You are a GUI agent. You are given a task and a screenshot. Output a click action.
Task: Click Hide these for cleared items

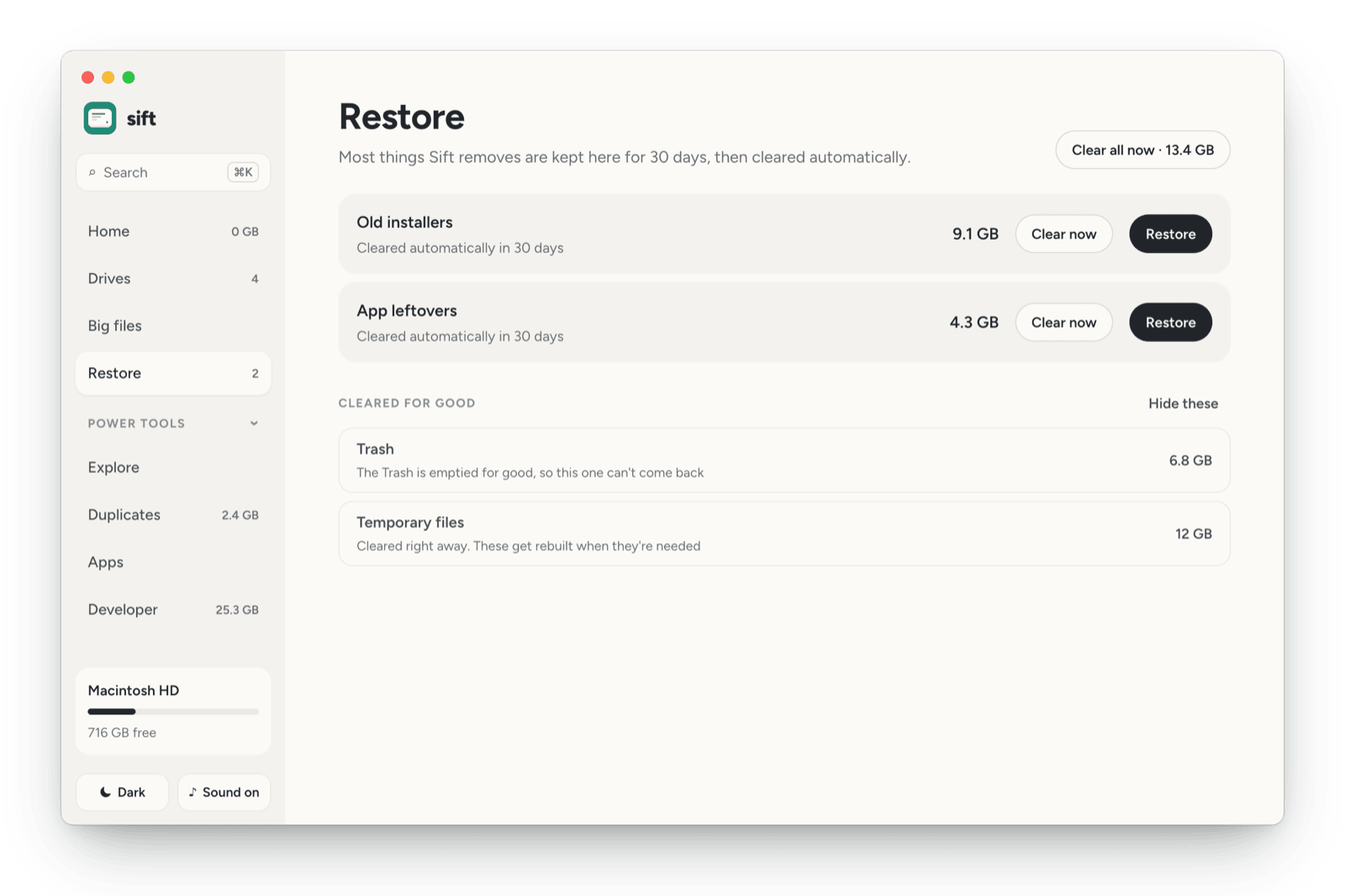(1183, 403)
